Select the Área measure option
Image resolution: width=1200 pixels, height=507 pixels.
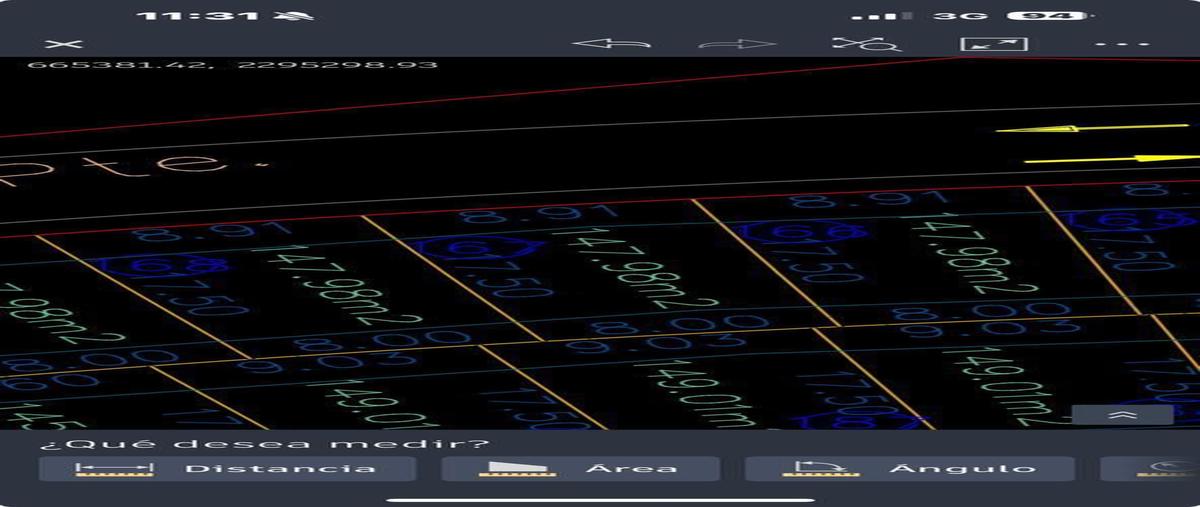point(580,469)
